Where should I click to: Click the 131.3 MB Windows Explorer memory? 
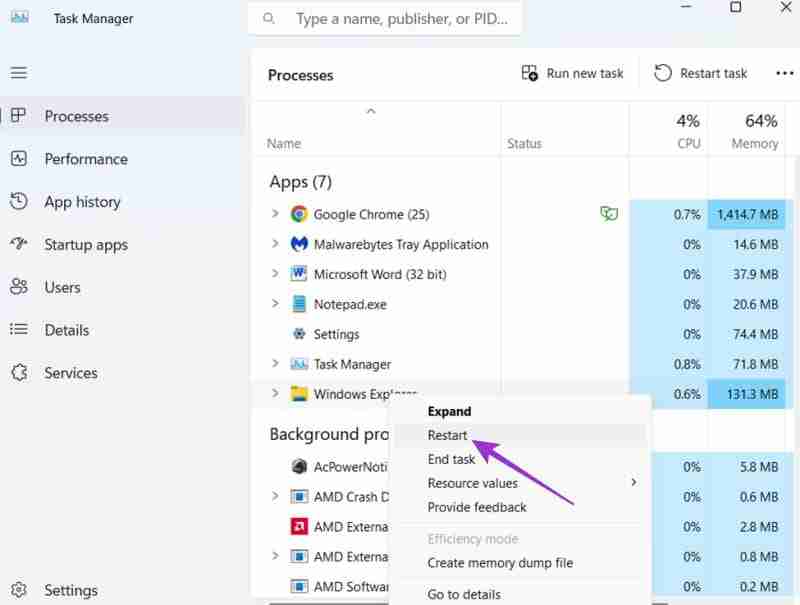pos(753,394)
